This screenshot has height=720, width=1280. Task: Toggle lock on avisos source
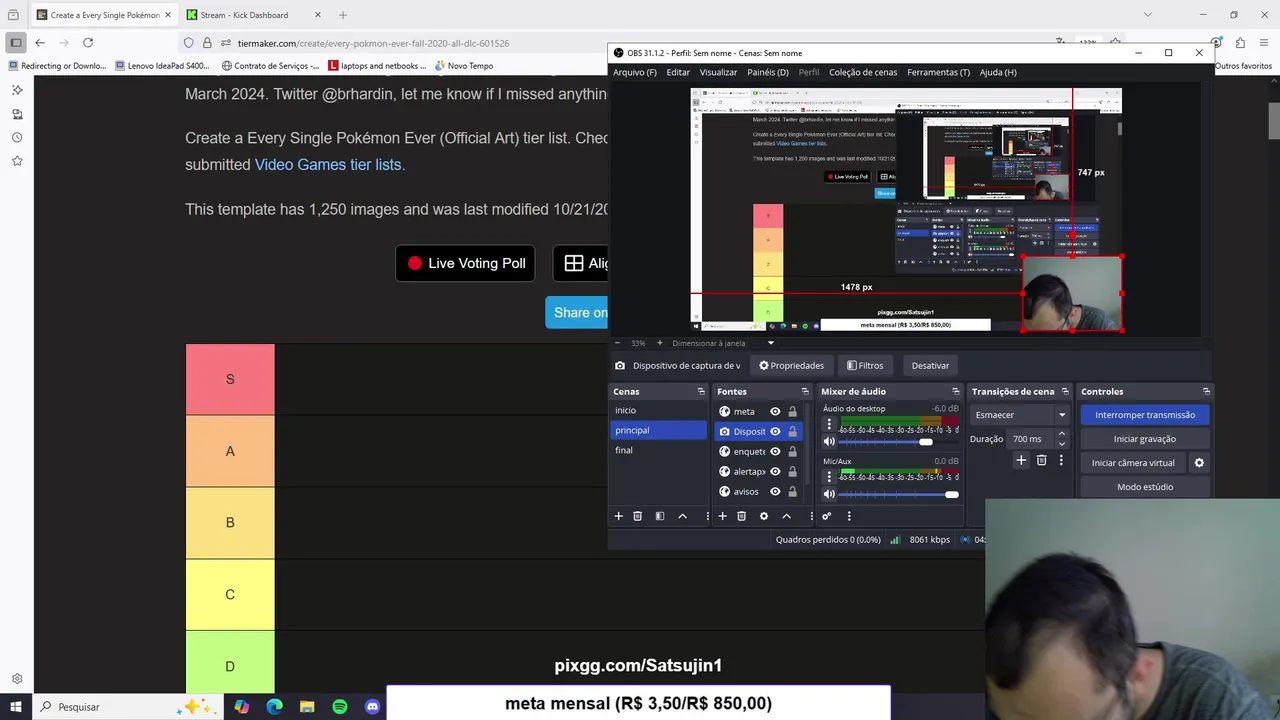[793, 491]
